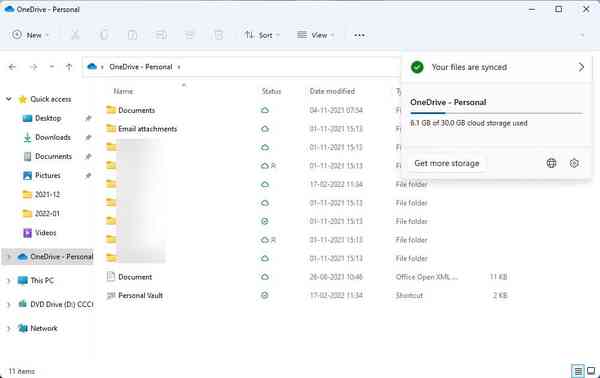Click the Personal Vault file icon

click(111, 295)
